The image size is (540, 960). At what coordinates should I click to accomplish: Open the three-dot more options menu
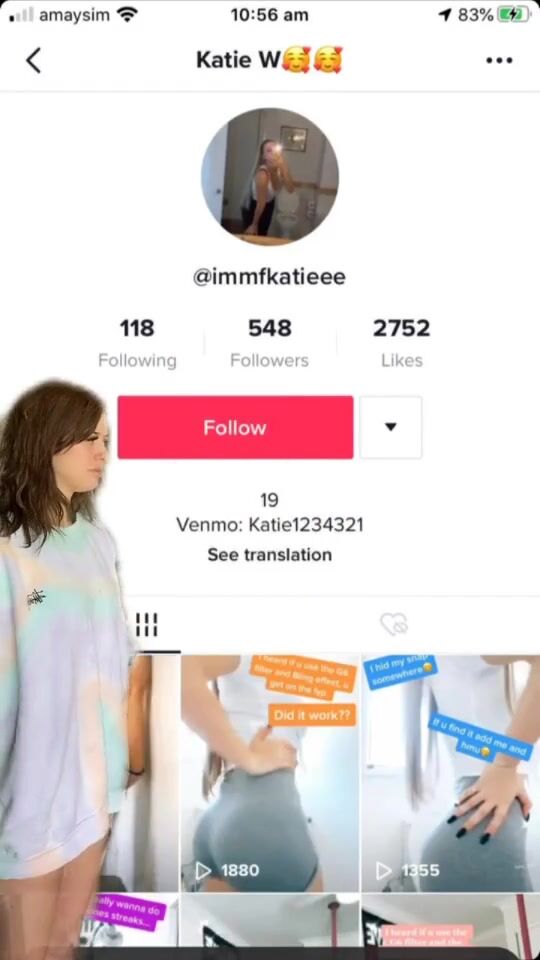[x=499, y=61]
